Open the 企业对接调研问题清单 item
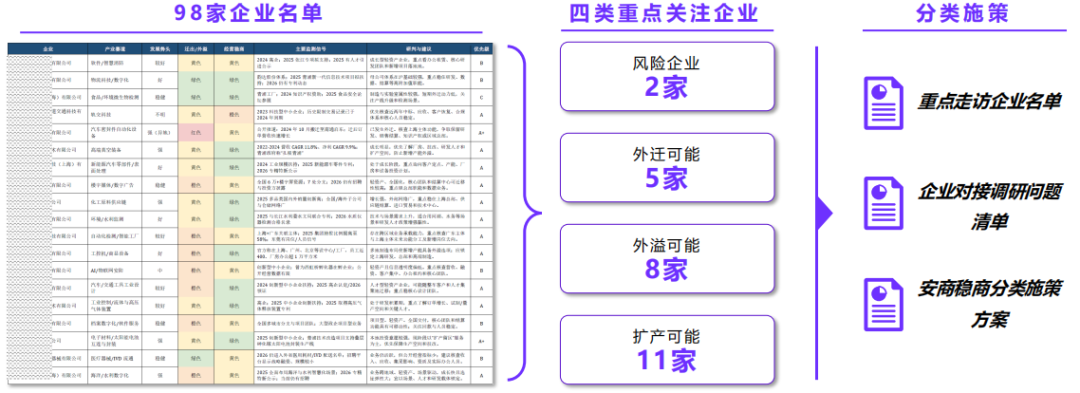The width and height of the screenshot is (1080, 393). pyautogui.click(x=990, y=206)
